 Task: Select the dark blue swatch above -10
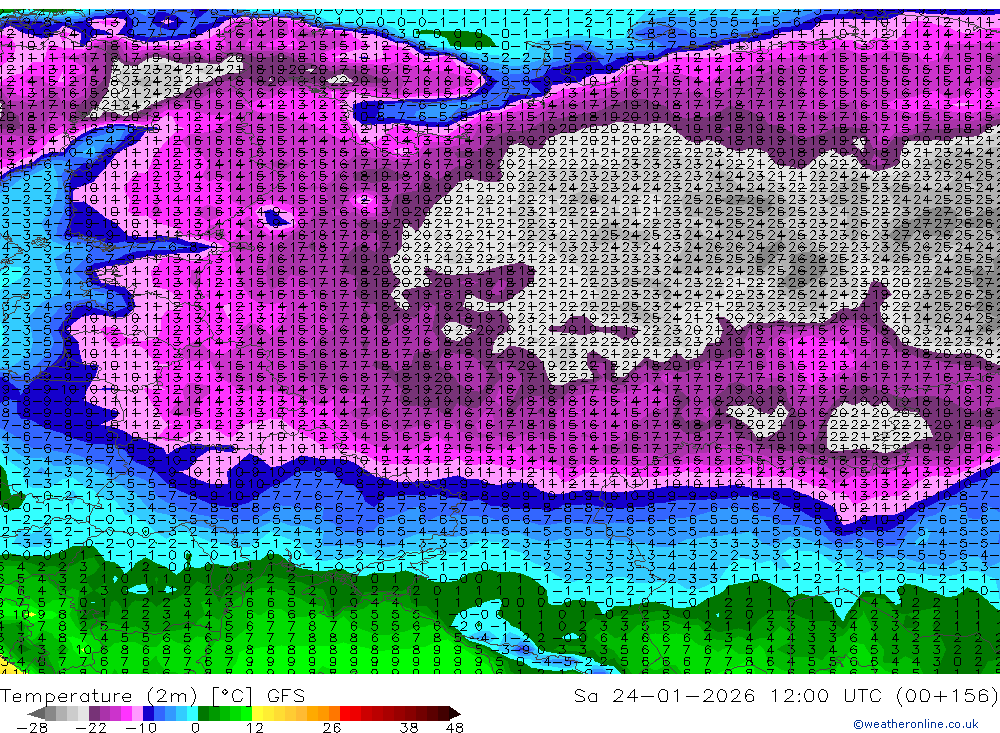pos(148,714)
